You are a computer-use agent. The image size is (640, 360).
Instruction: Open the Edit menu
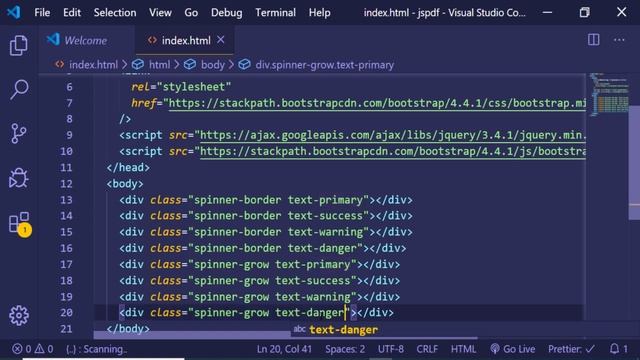pos(72,13)
